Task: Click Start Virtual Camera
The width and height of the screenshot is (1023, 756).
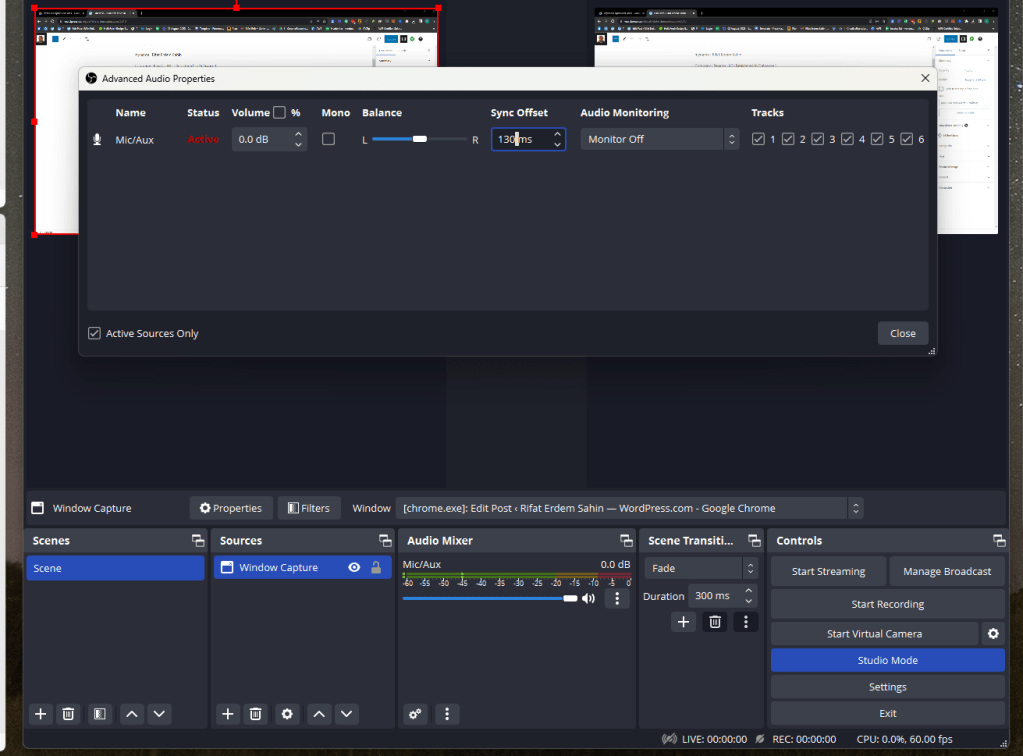Action: point(874,634)
